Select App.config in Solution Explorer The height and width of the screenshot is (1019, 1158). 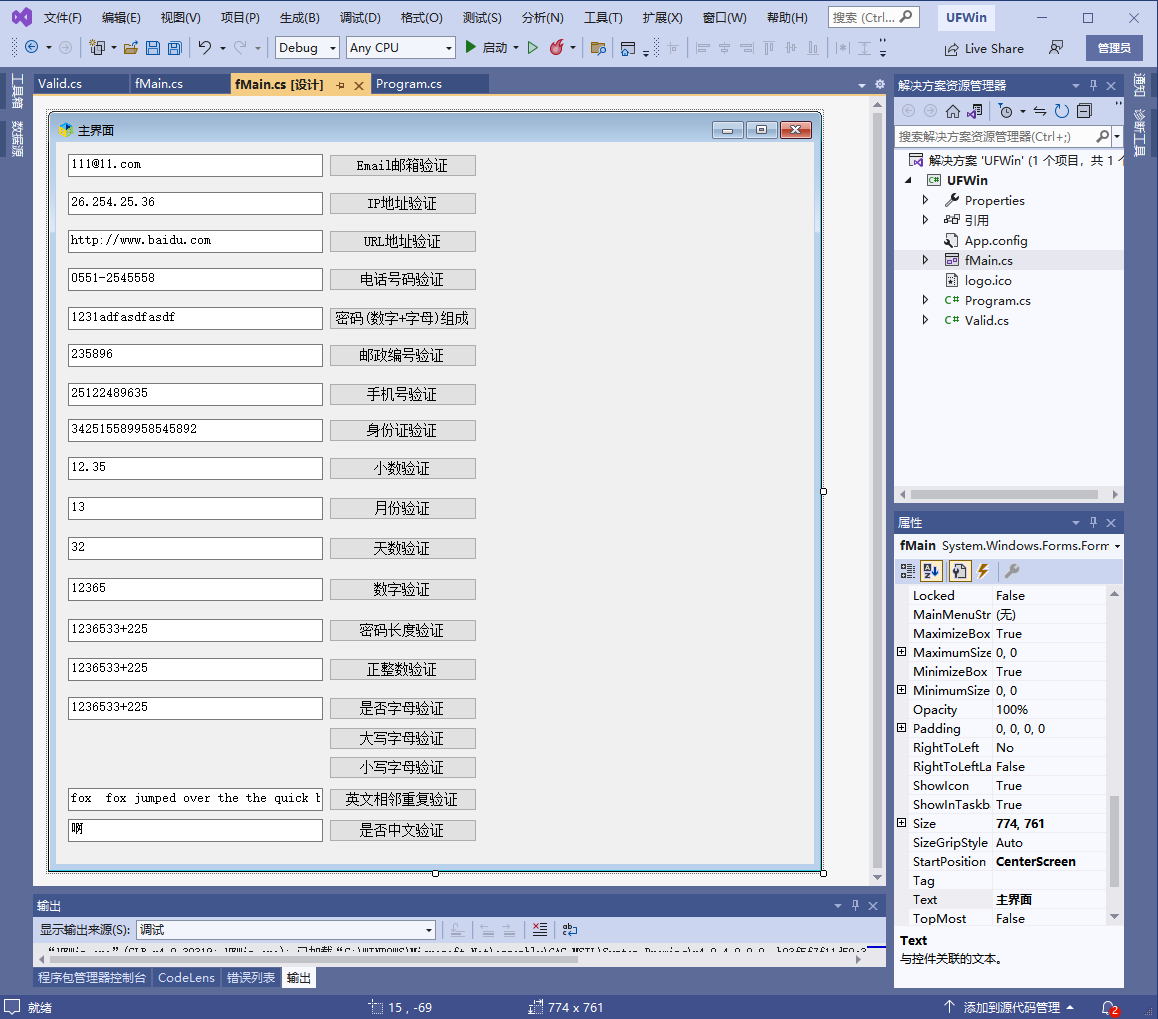click(x=996, y=241)
